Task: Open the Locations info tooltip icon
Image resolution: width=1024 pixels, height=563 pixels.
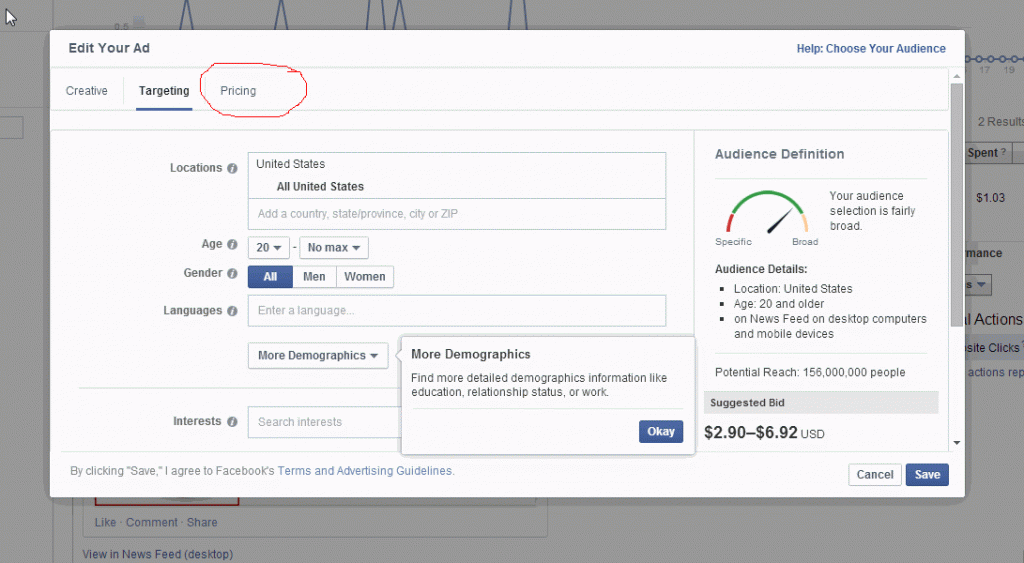Action: point(232,169)
